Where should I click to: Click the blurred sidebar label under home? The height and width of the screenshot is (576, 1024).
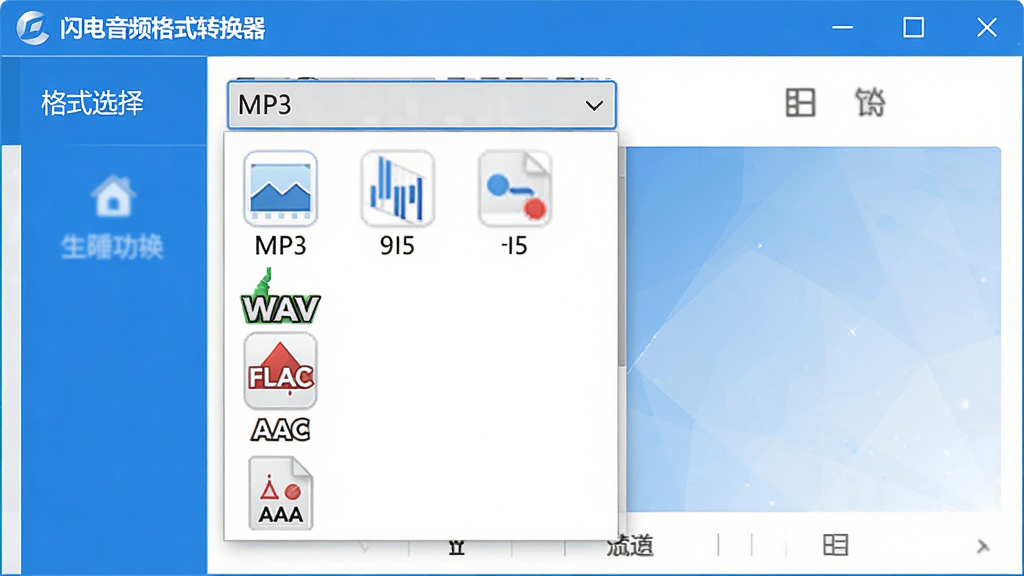point(112,247)
